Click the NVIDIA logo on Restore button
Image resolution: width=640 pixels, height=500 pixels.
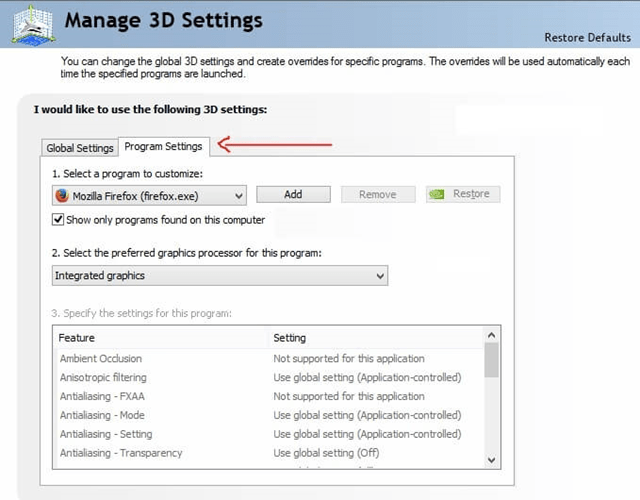tap(437, 195)
